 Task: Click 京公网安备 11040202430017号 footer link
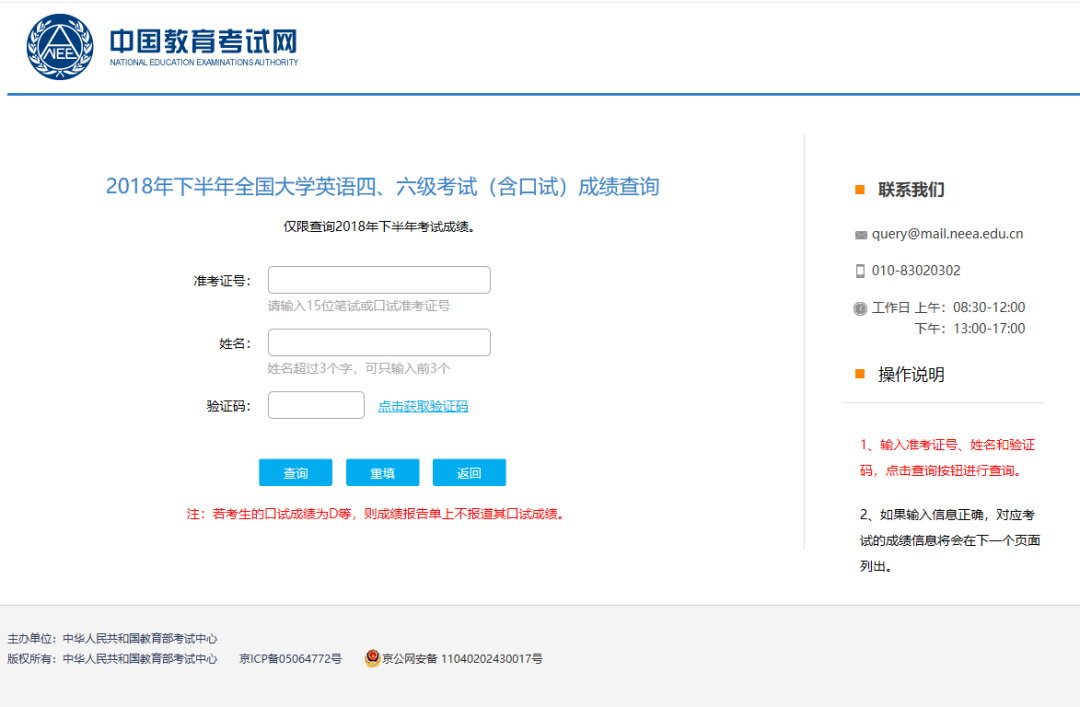[x=462, y=659]
